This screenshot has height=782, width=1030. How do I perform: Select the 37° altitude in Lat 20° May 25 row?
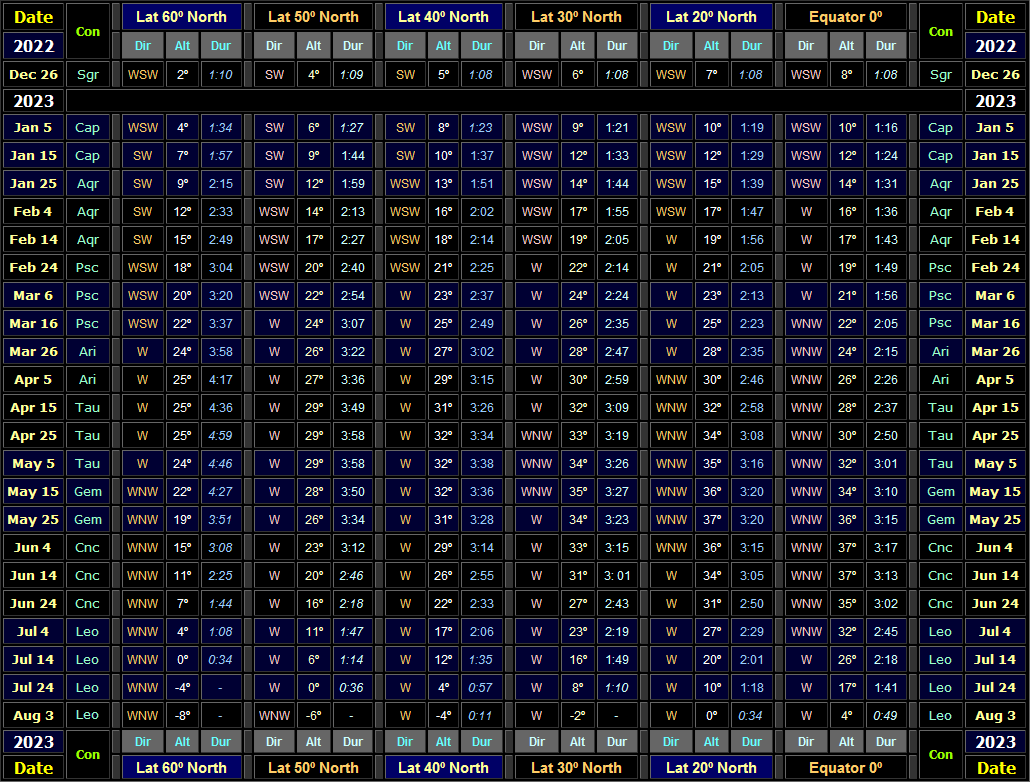[x=711, y=519]
